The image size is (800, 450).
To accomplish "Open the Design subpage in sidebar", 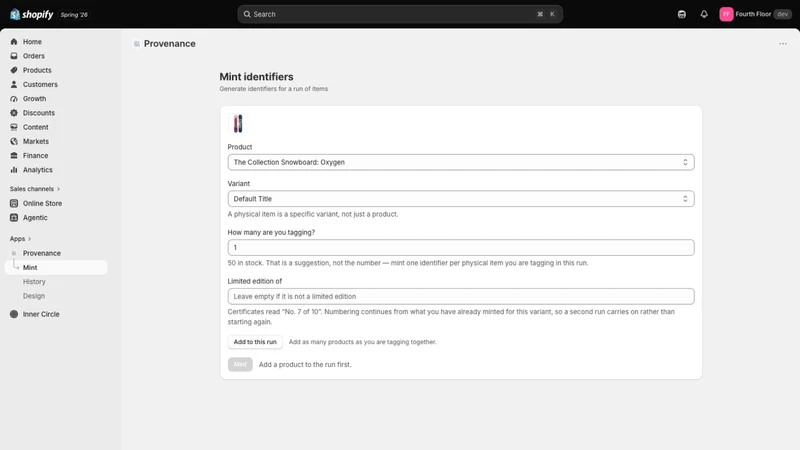I will tap(34, 296).
